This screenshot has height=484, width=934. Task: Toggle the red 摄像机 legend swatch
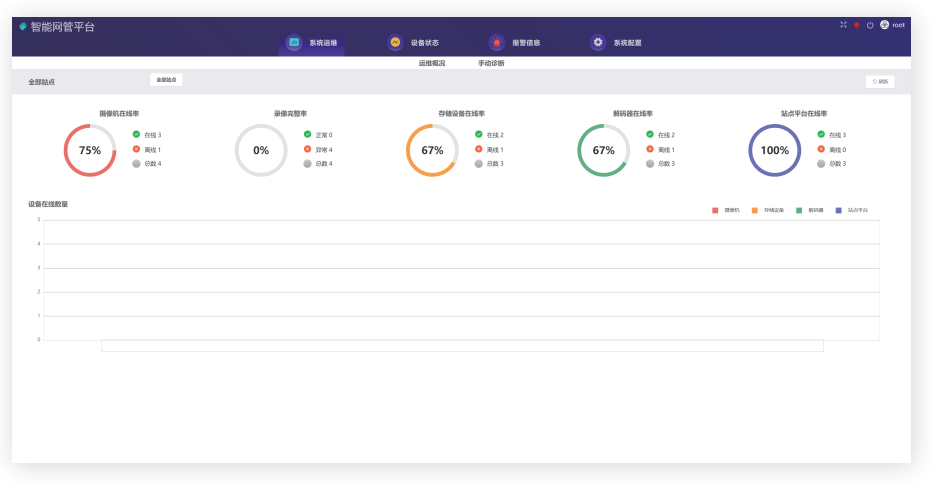pyautogui.click(x=715, y=210)
